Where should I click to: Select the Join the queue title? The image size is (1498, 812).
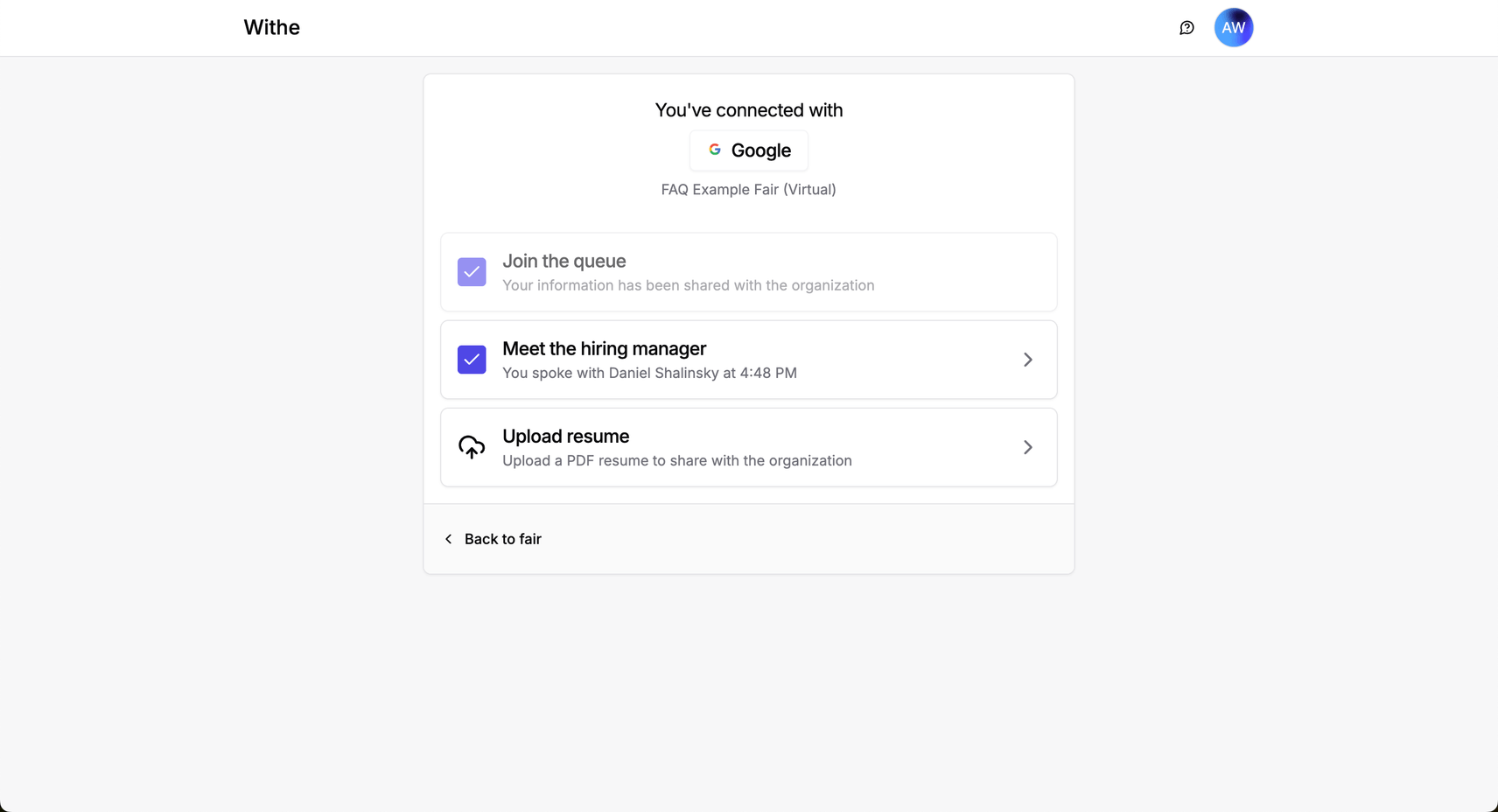564,261
